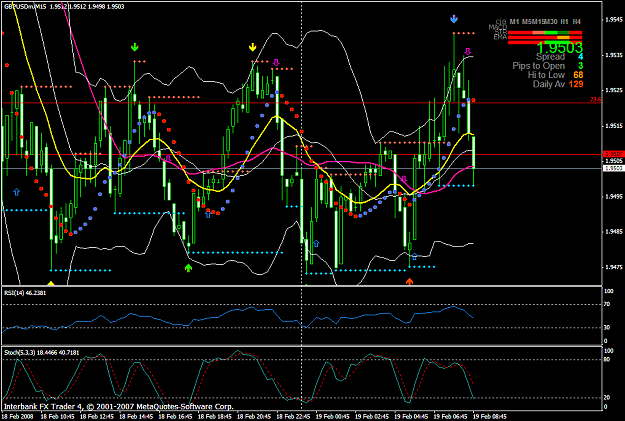
Task: Click the orange segment in middle signal bar
Action: click(x=563, y=37)
